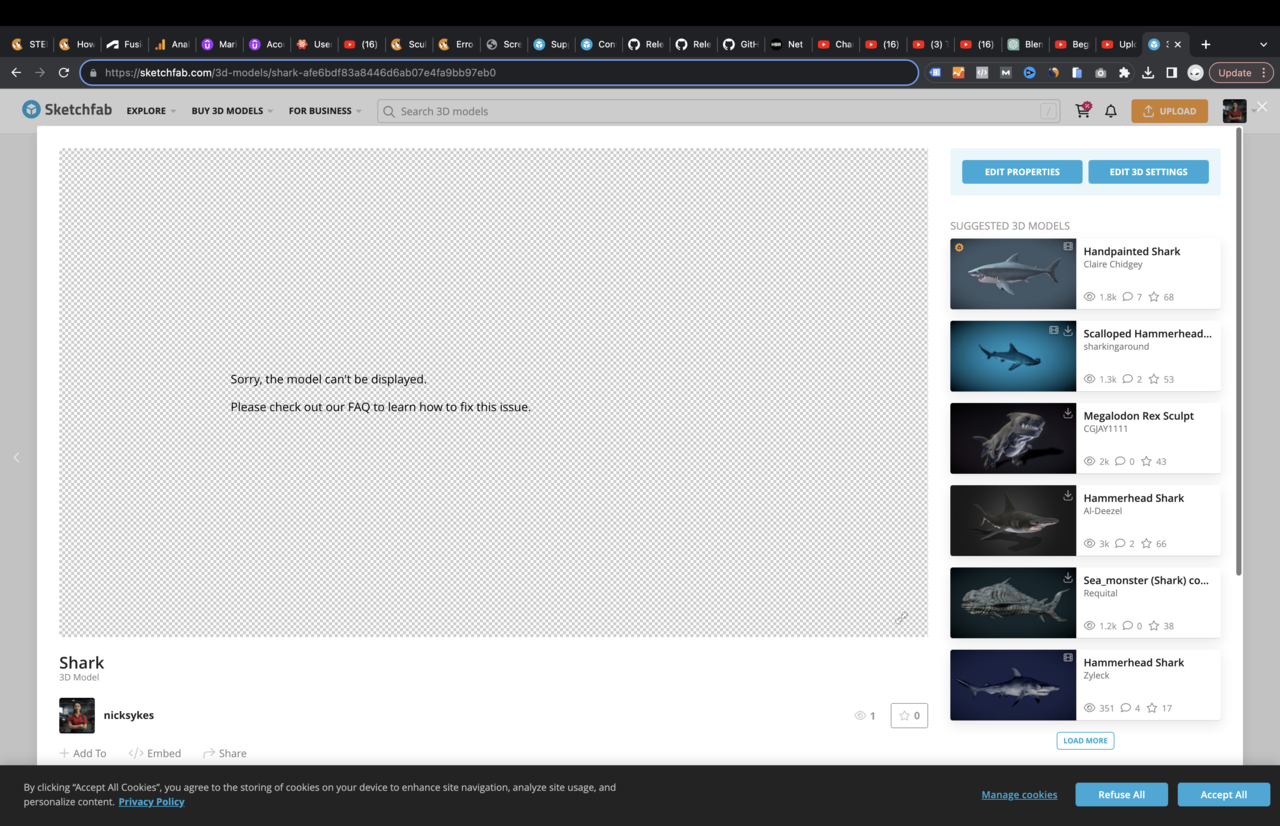Screen dimensions: 1280x826
Task: Open the browser downloads icon
Action: [x=1149, y=72]
